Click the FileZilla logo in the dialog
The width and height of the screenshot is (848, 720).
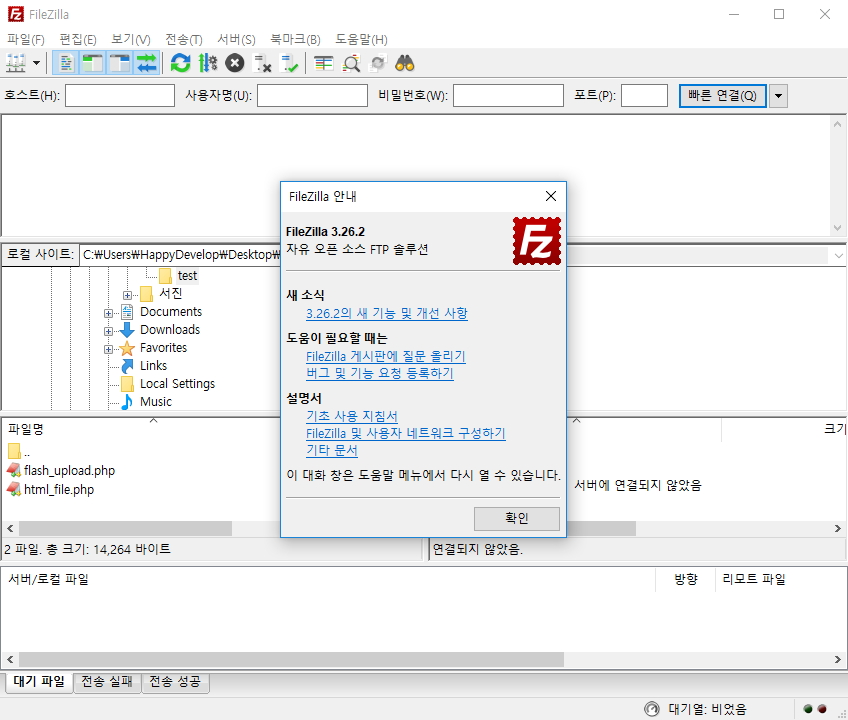pos(536,241)
